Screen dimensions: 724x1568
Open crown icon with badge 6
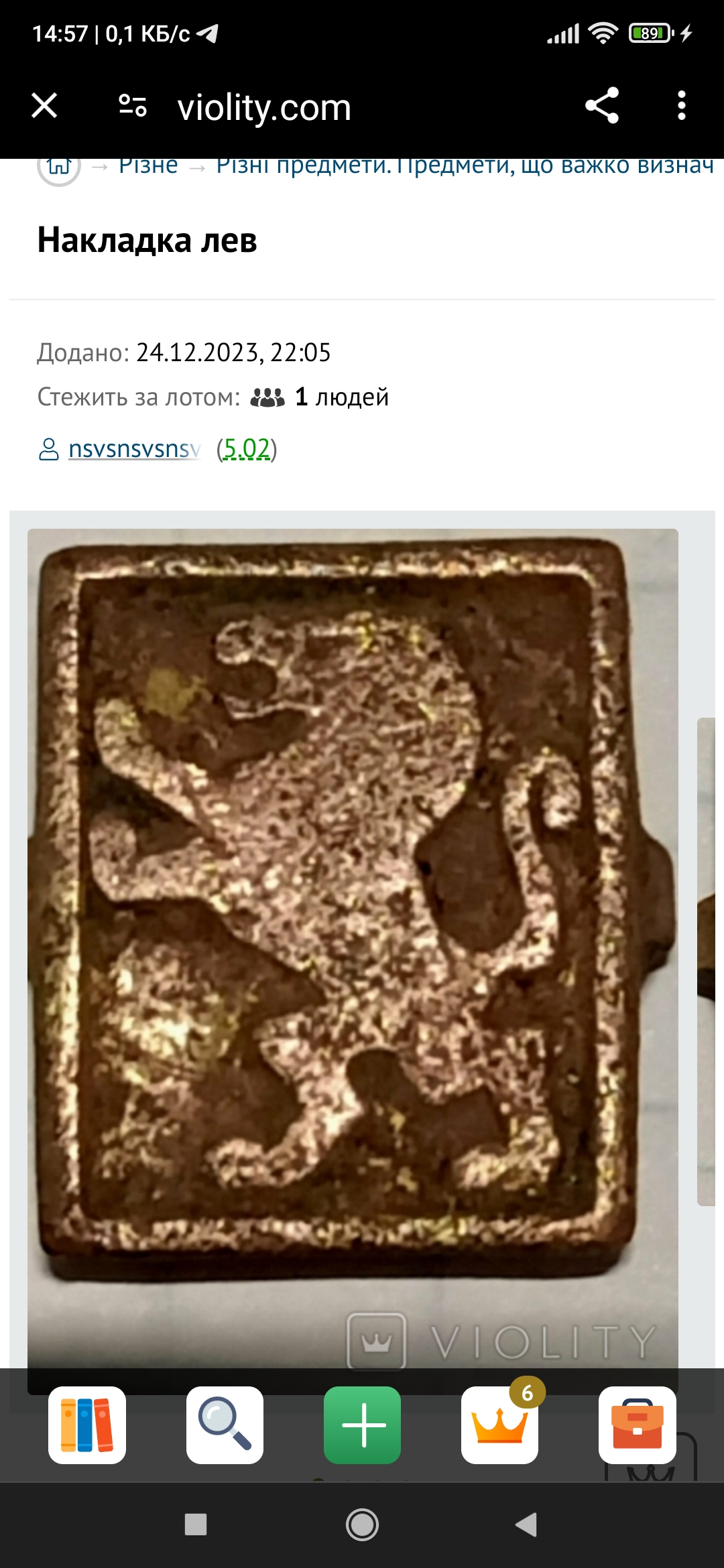click(x=500, y=1425)
